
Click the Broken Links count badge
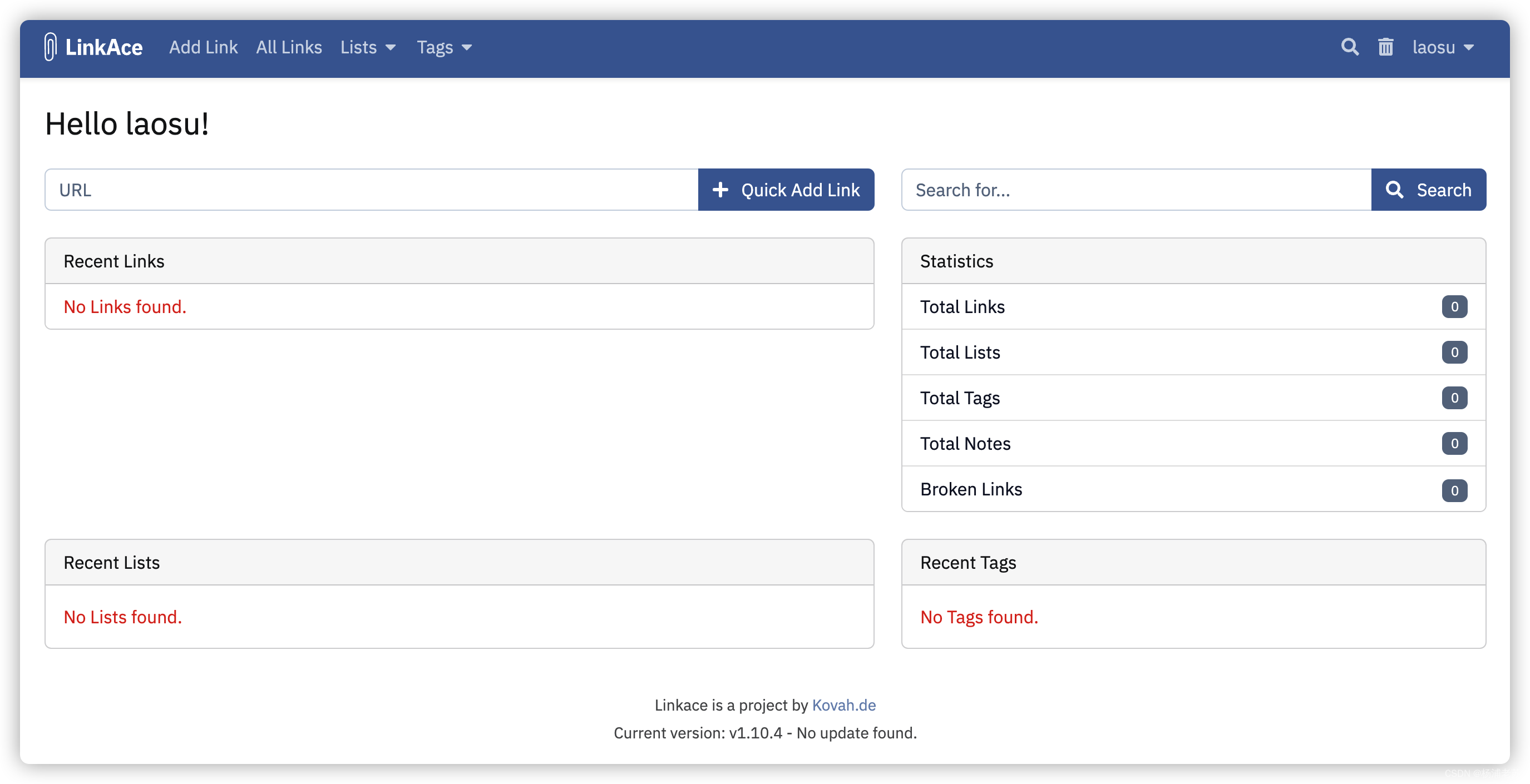coord(1454,490)
